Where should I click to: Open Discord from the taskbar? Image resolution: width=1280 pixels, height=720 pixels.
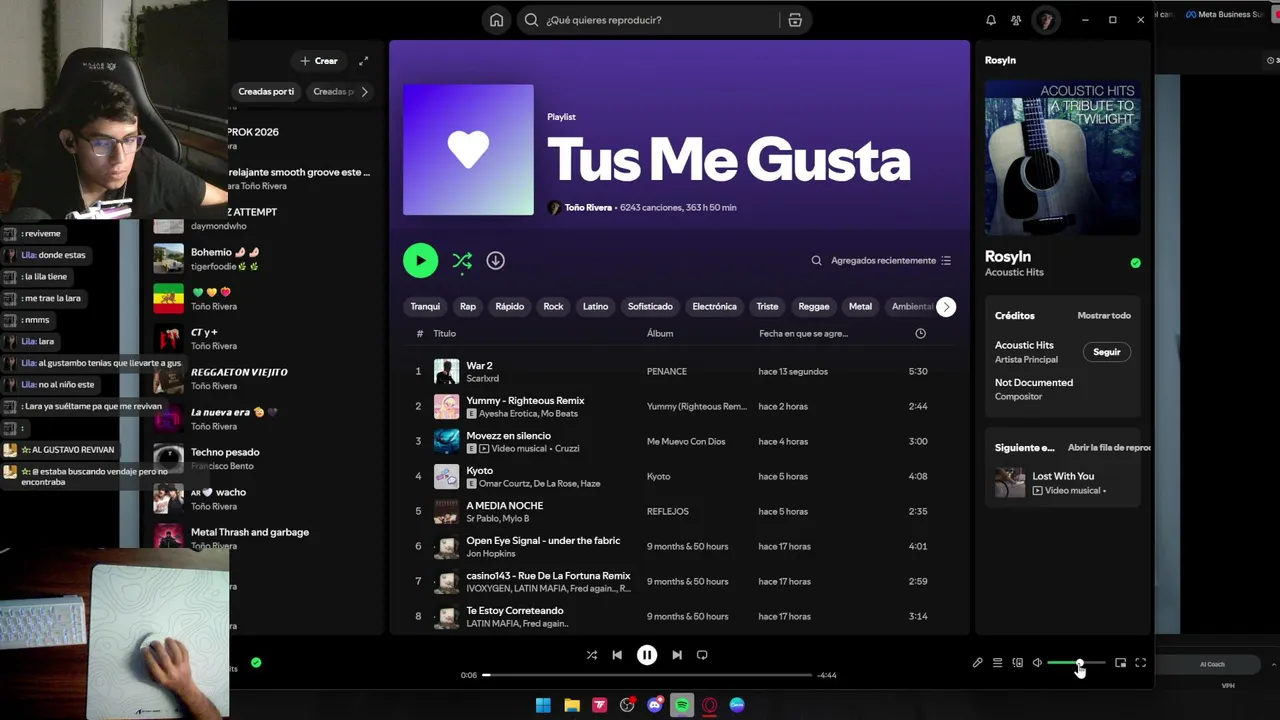tap(655, 705)
